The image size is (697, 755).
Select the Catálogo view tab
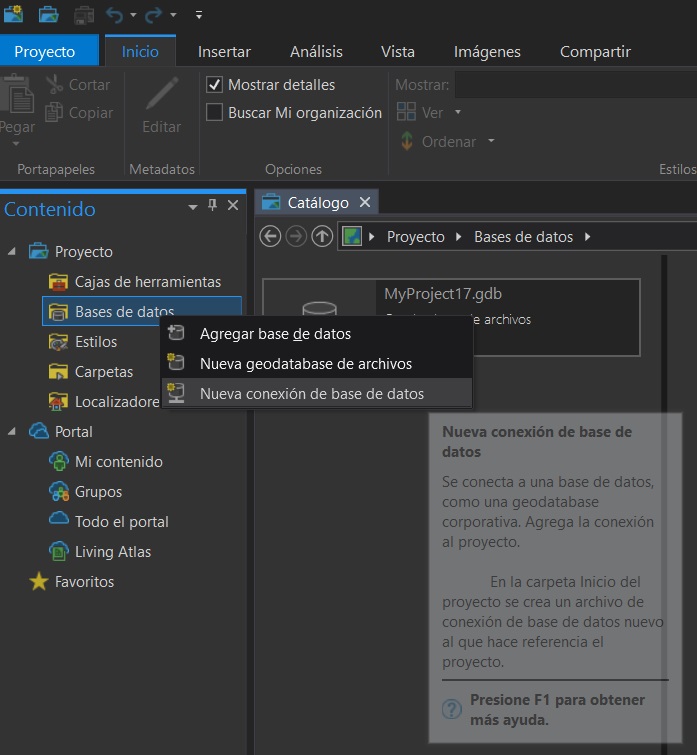click(x=318, y=203)
